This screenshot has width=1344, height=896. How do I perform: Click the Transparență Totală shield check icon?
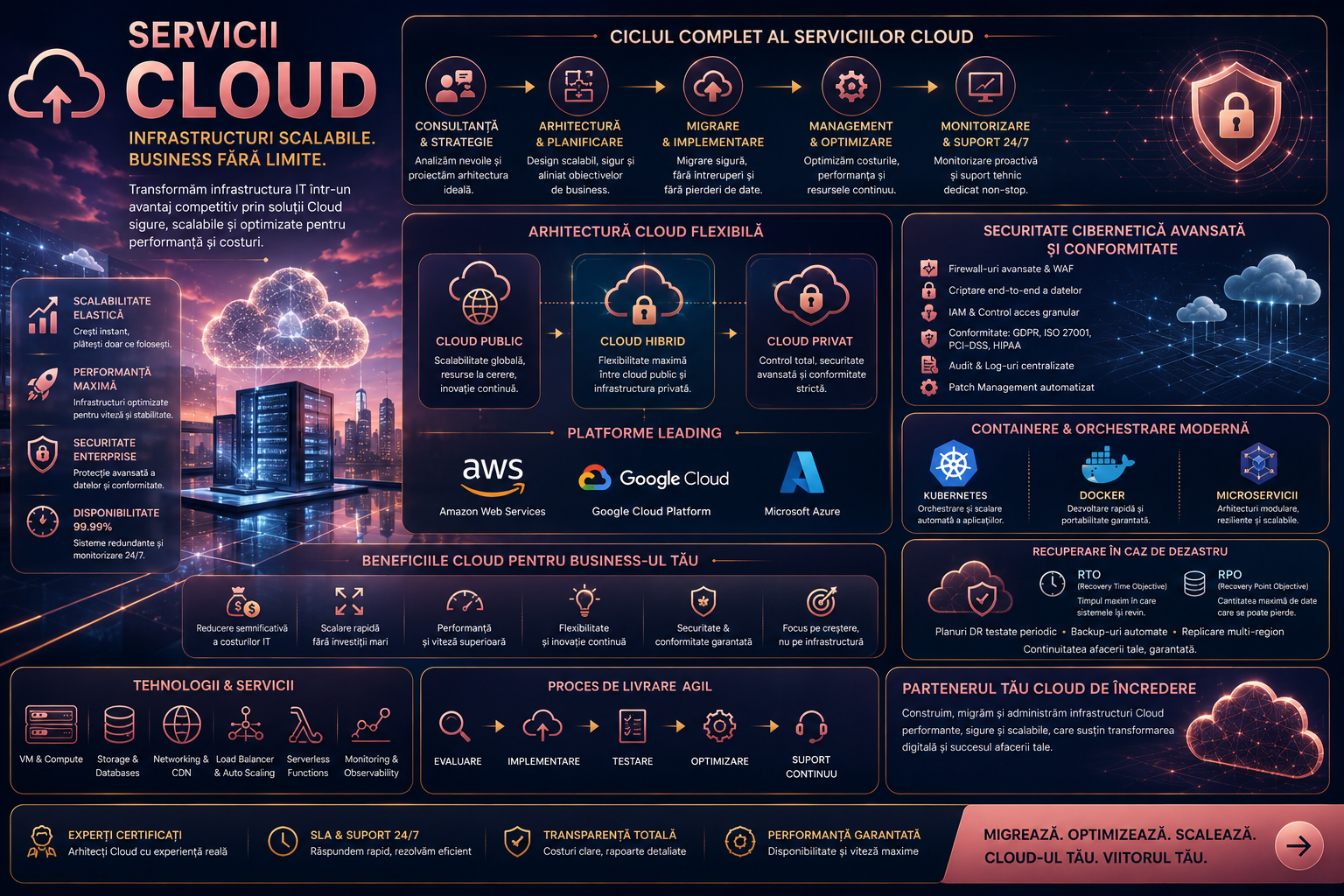tap(517, 842)
